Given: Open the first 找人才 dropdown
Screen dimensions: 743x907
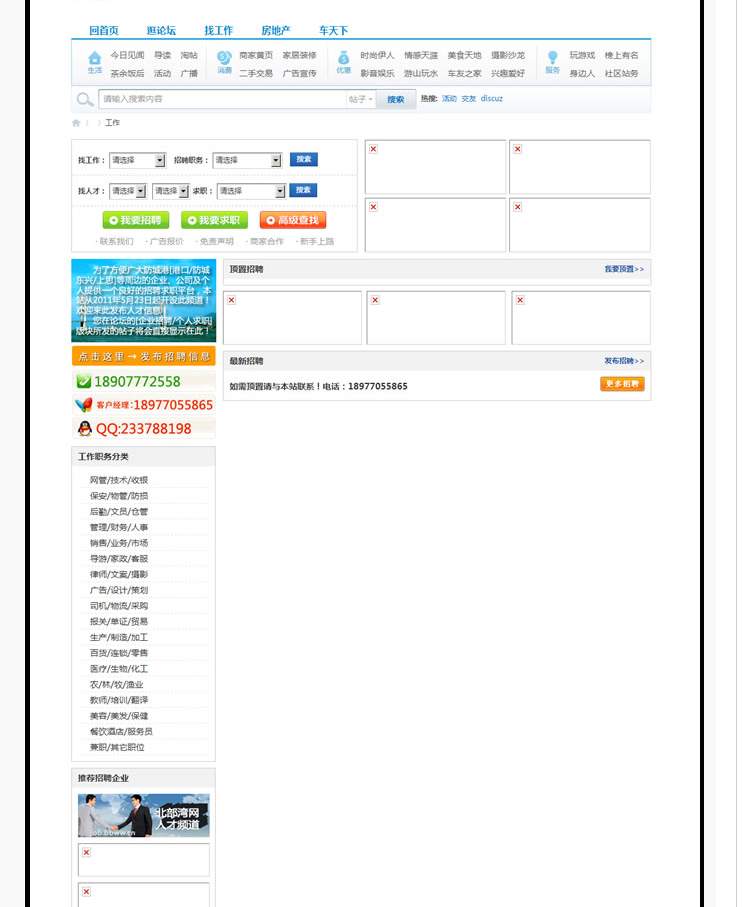Looking at the screenshot, I should tap(127, 191).
